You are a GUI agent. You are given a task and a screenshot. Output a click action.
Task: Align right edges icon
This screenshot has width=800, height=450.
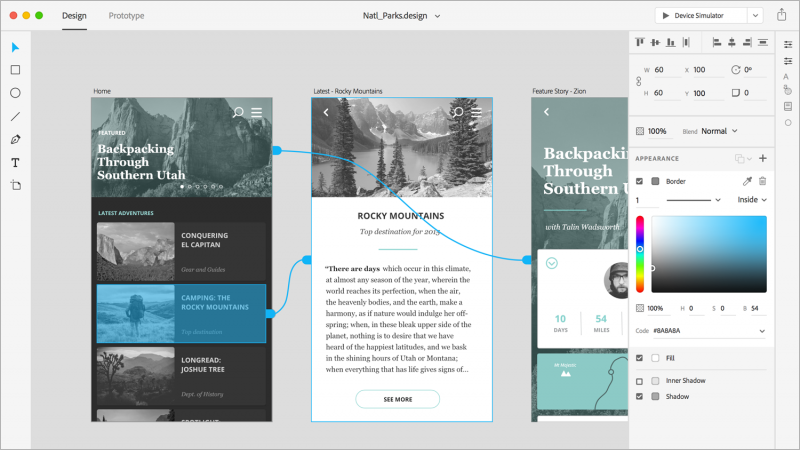747,42
